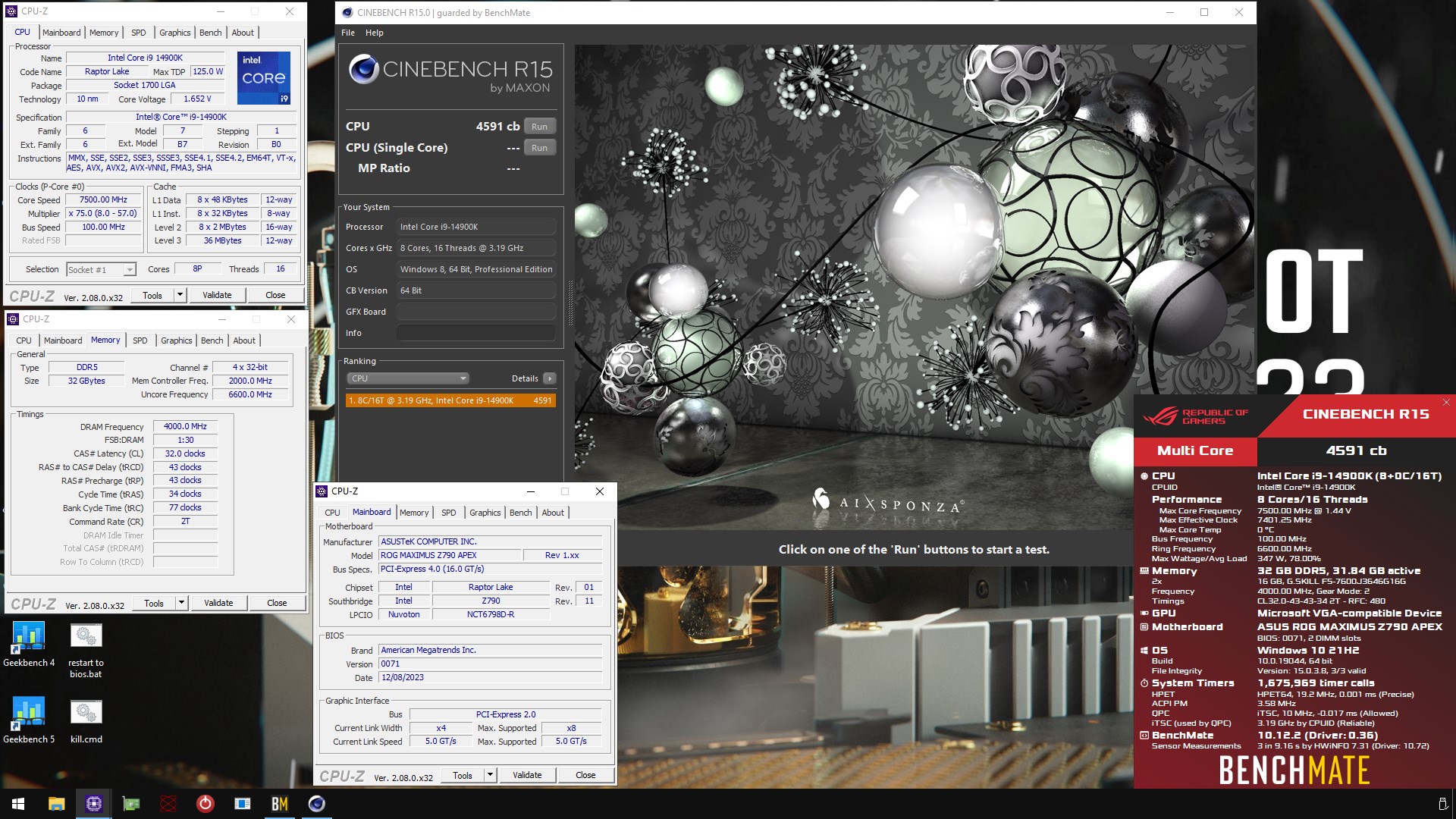Run the CPU Single Core test
Viewport: 1456px width, 819px height.
[539, 148]
